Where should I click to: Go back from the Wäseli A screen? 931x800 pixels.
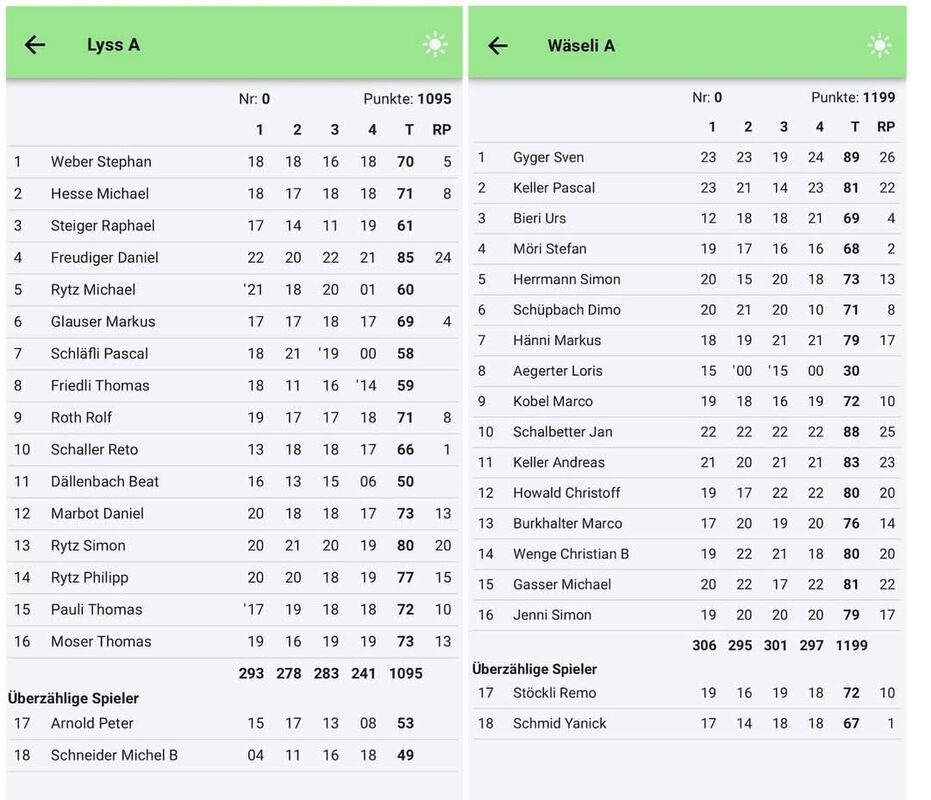(x=498, y=46)
